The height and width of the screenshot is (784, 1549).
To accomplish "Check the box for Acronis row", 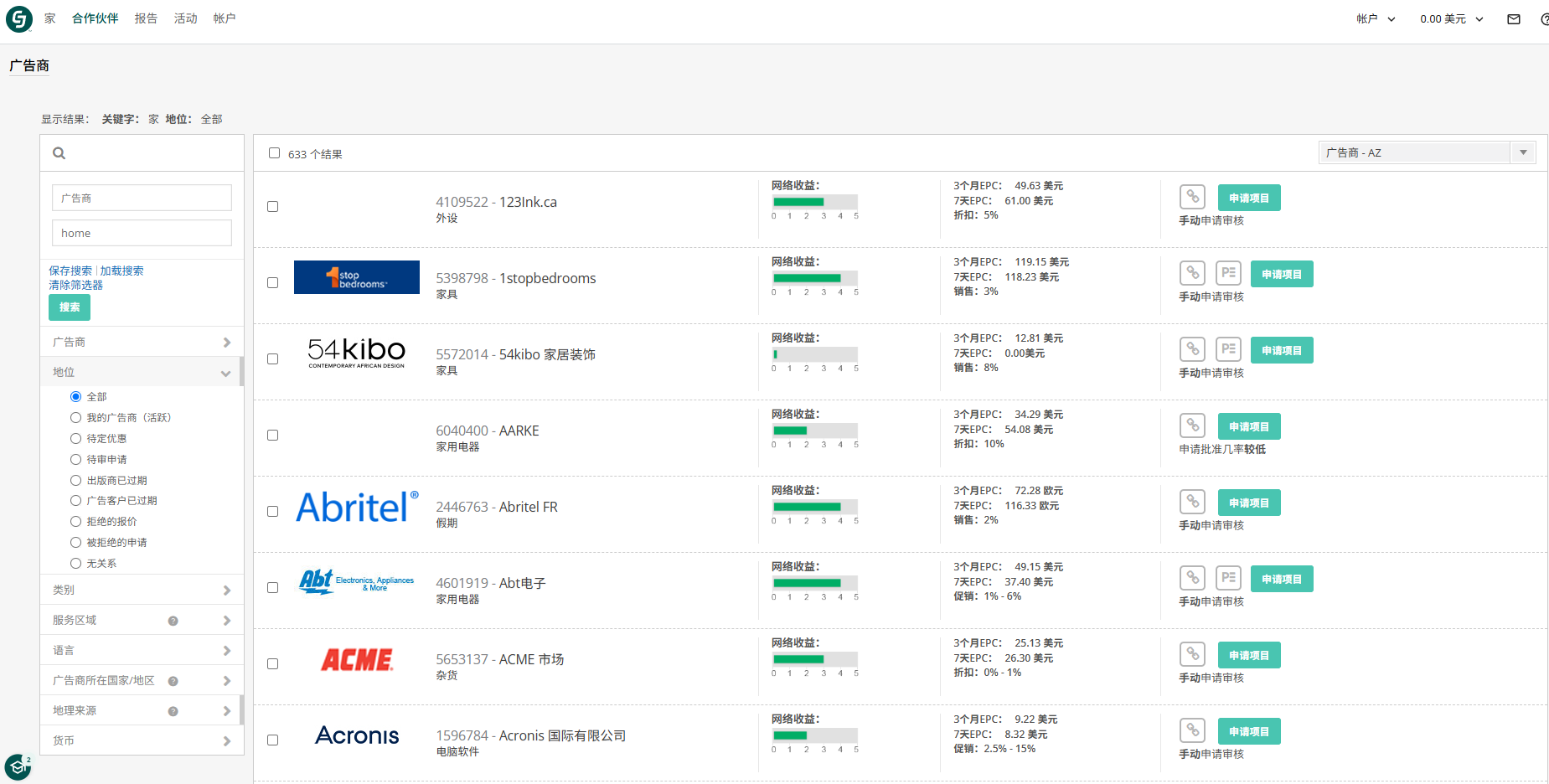I will [272, 740].
